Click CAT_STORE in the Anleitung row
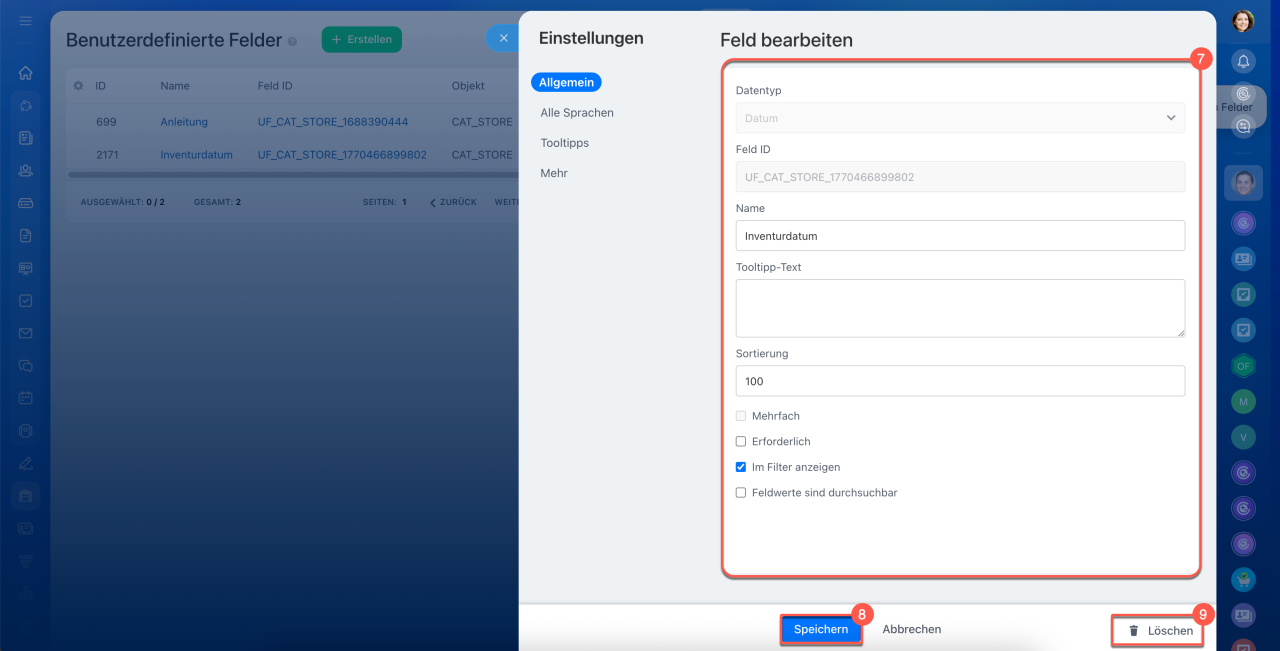The height and width of the screenshot is (651, 1280). click(x=482, y=122)
